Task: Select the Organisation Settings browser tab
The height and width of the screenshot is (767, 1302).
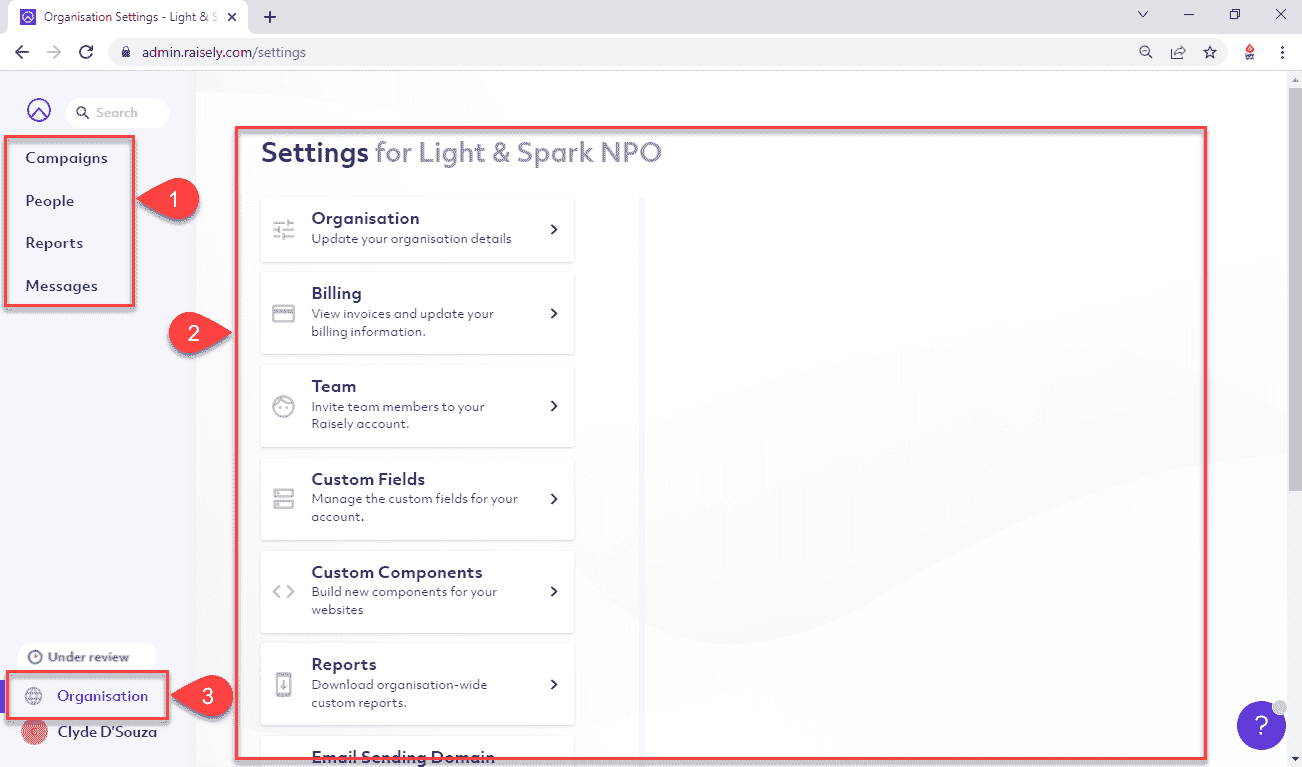Action: pos(129,17)
